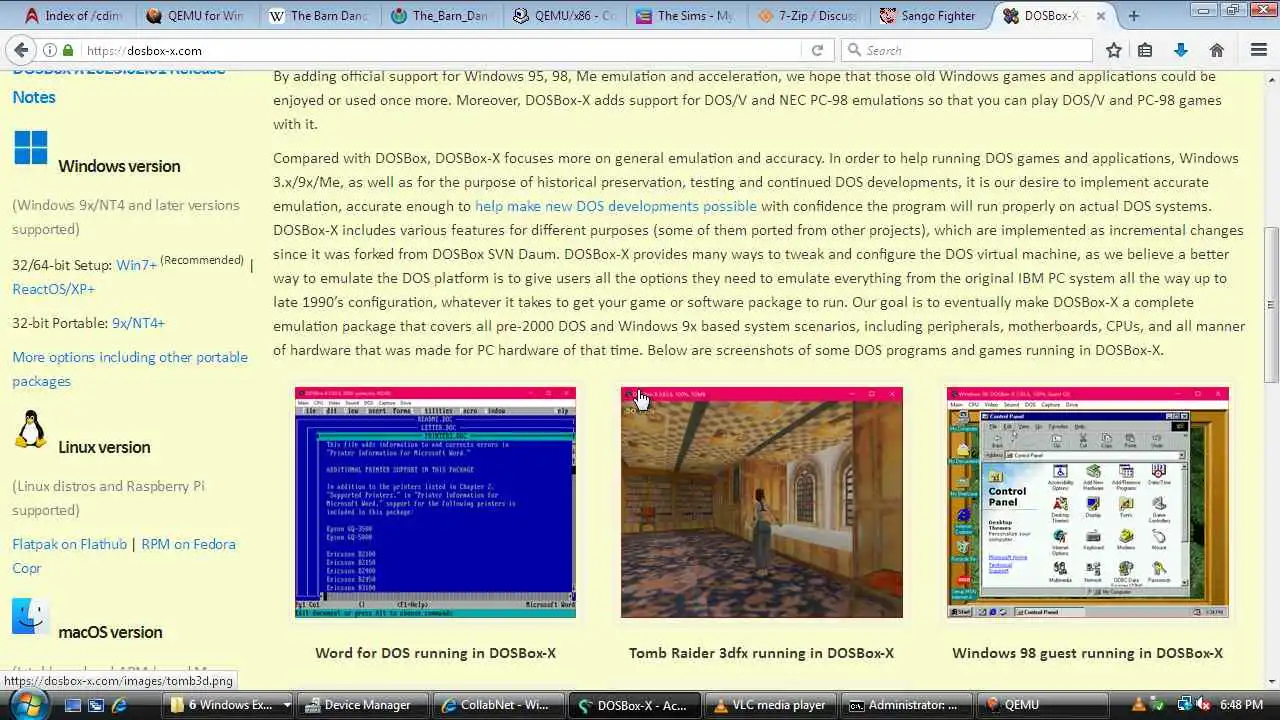The height and width of the screenshot is (720, 1280).
Task: Click the green padlock security icon
Action: click(x=67, y=50)
